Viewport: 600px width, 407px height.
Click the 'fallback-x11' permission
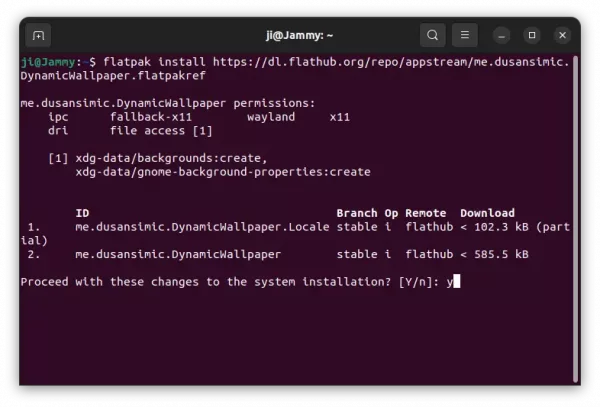coord(151,117)
